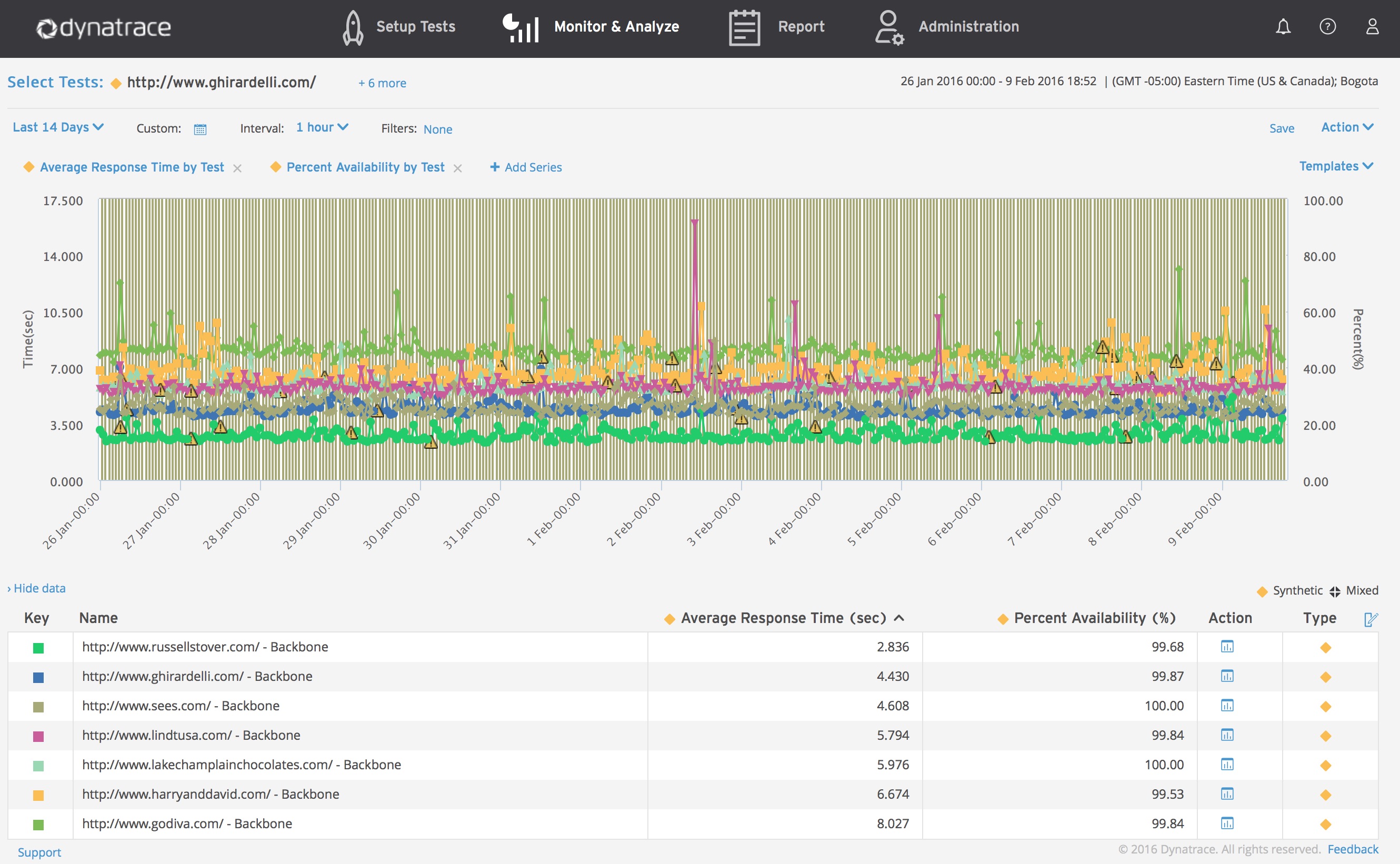1400x864 pixels.
Task: Open chart action for russellstover.com row
Action: pos(1227,647)
